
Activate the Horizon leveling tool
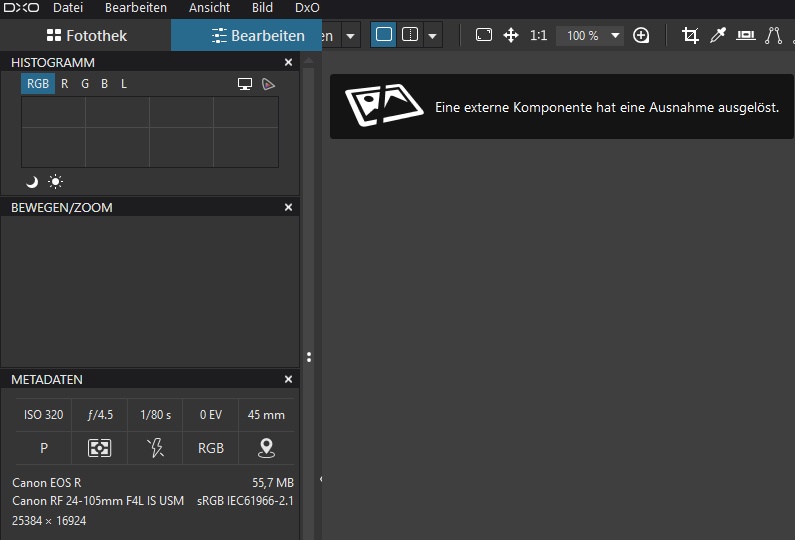pyautogui.click(x=746, y=35)
